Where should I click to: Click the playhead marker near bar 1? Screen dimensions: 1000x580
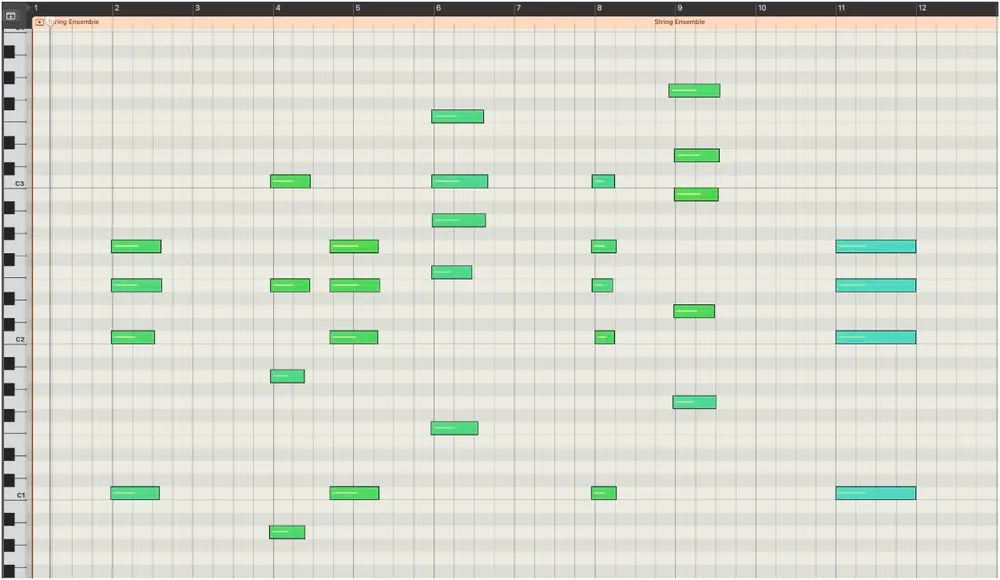[x=50, y=22]
